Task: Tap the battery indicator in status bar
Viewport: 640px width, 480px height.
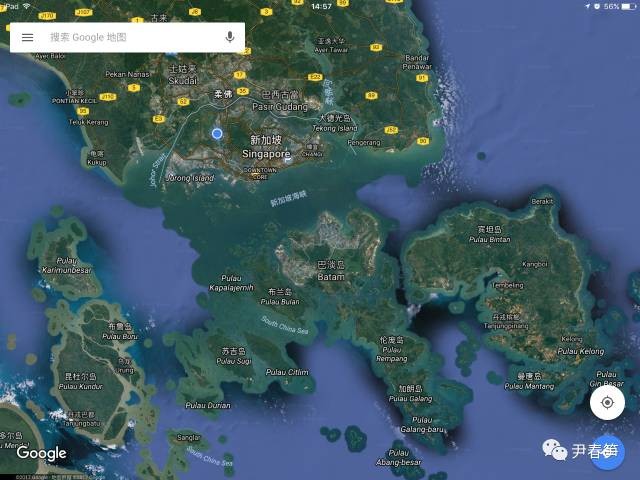Action: click(625, 6)
